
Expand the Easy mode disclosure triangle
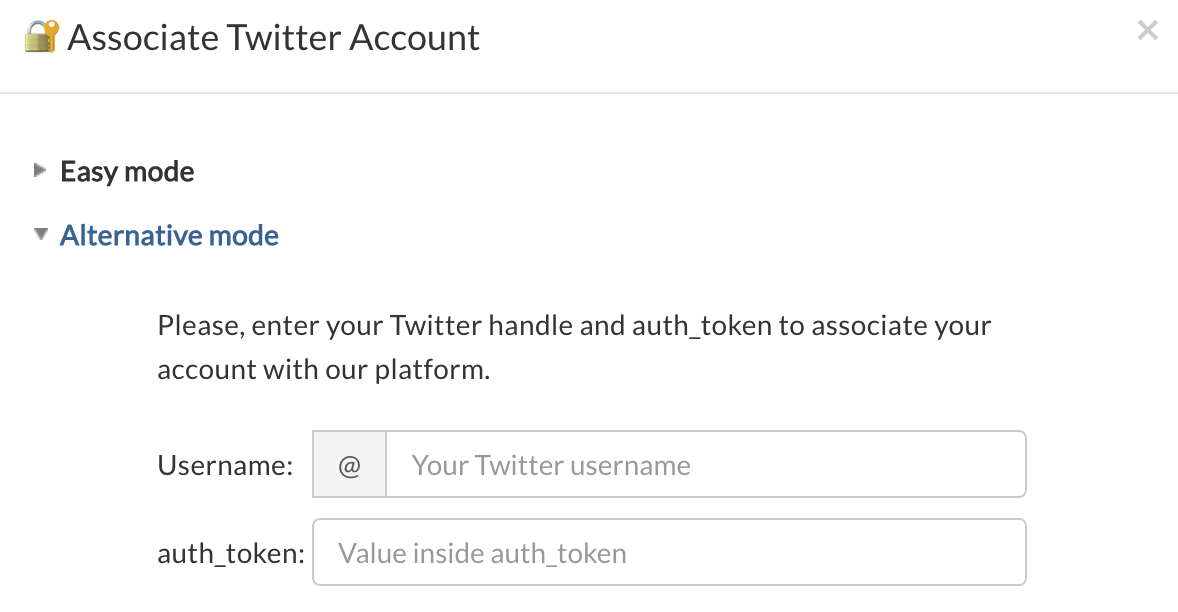[40, 170]
